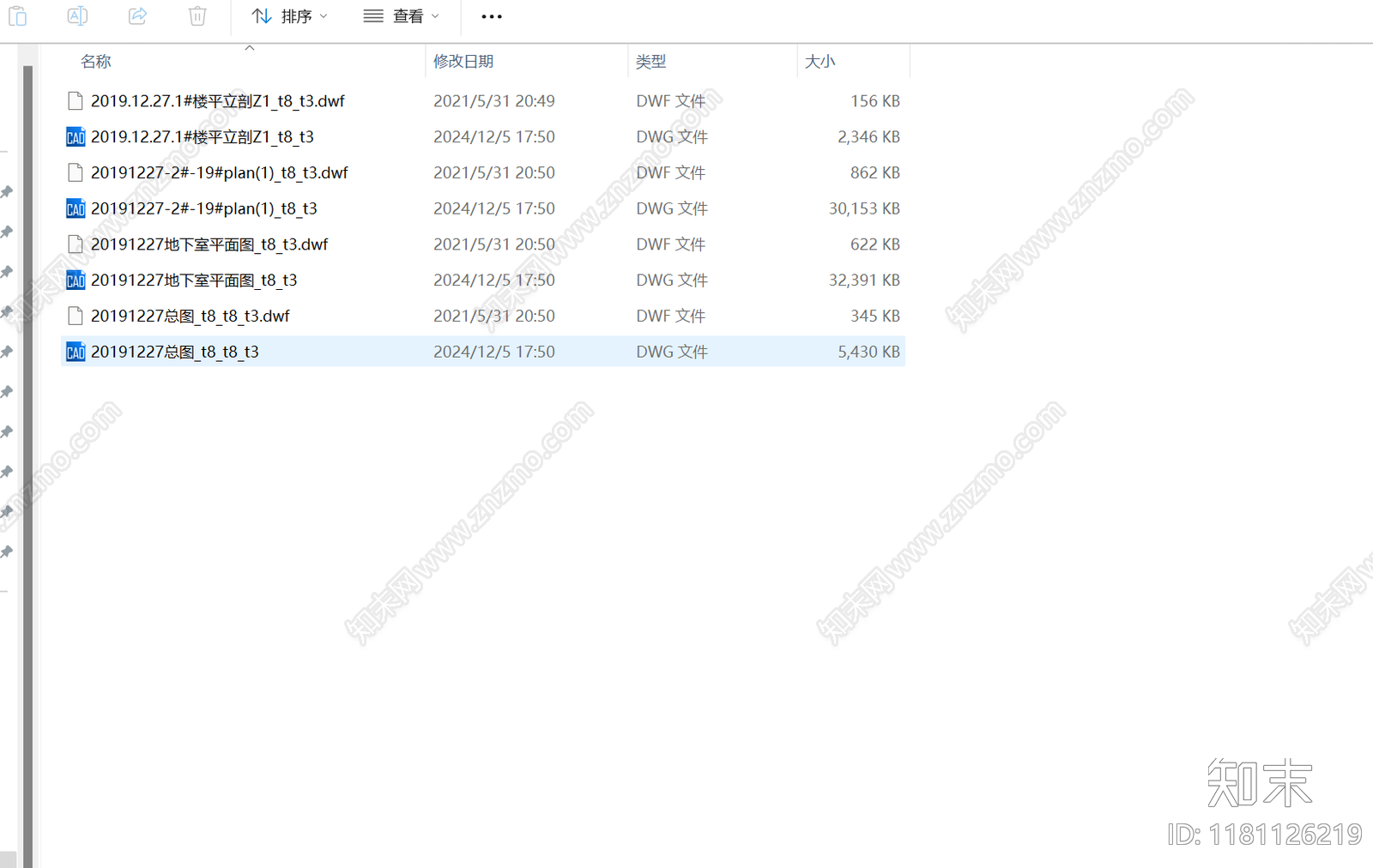Sort by the 类型 column header
This screenshot has width=1373, height=868.
650,62
